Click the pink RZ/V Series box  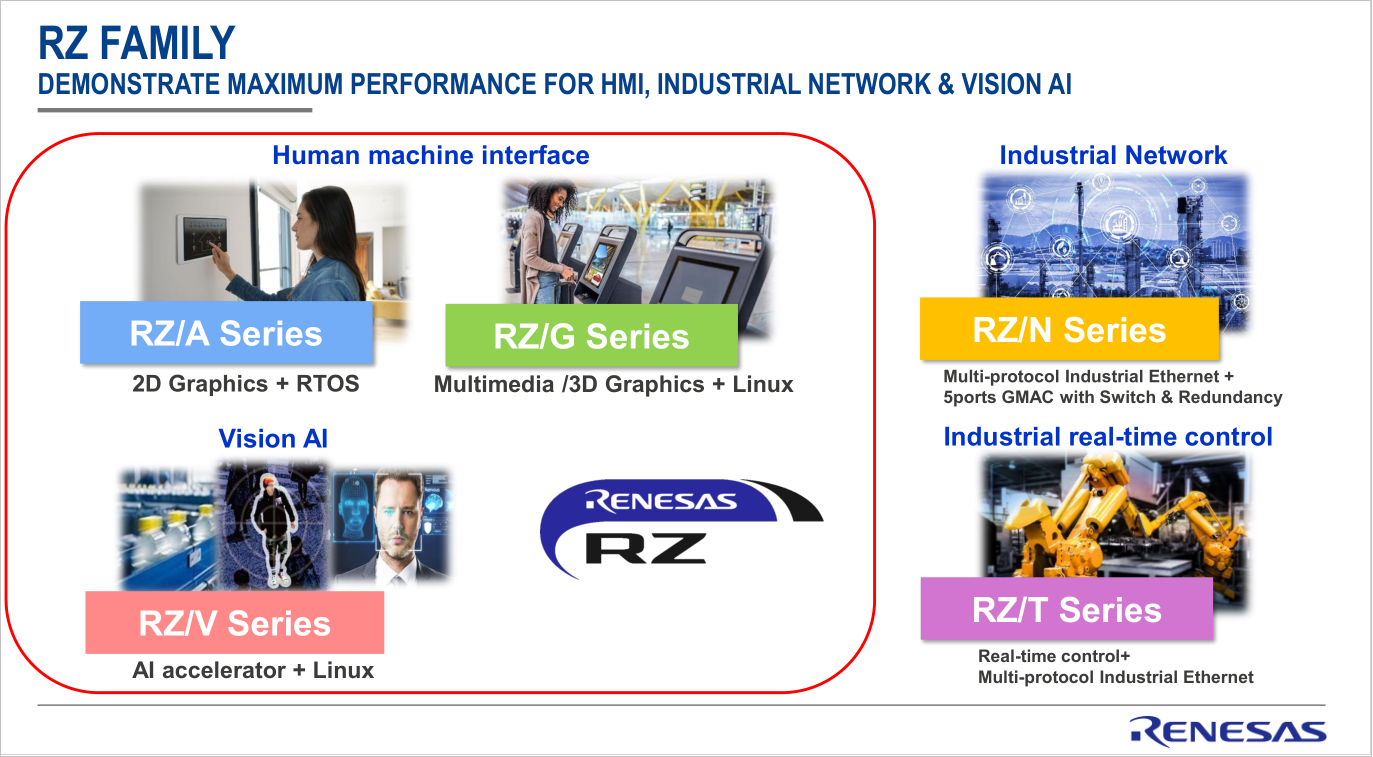pos(235,623)
